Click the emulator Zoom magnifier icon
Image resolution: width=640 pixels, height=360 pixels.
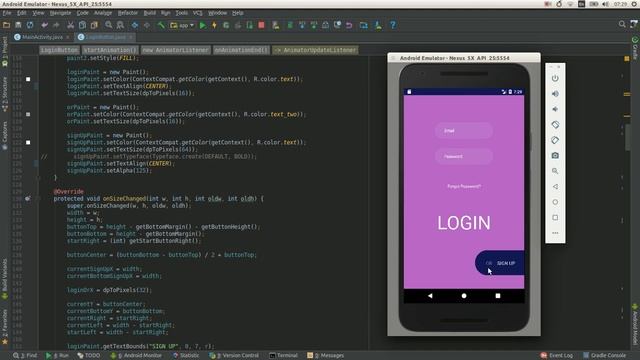(555, 171)
